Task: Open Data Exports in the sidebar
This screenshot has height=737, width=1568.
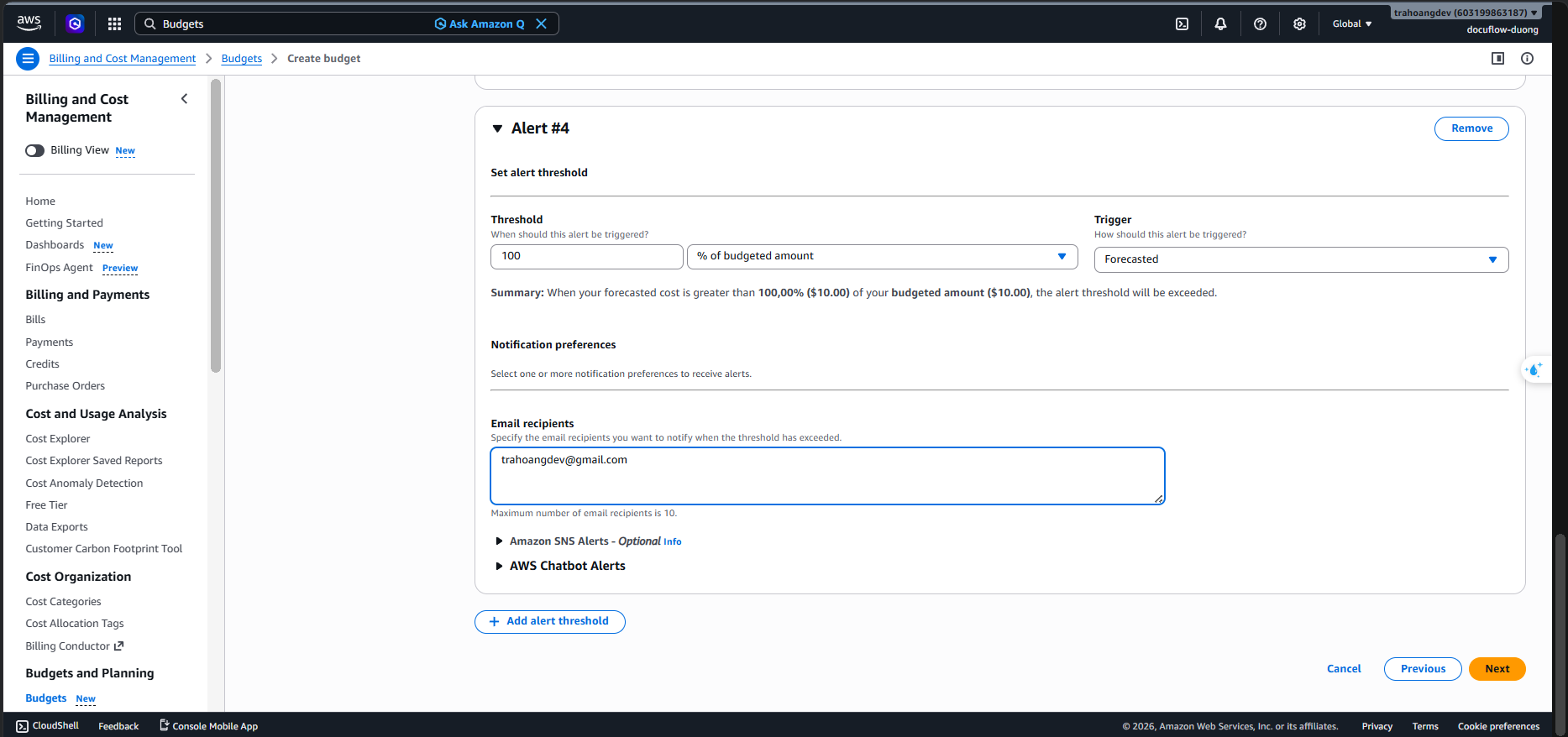Action: tap(56, 527)
